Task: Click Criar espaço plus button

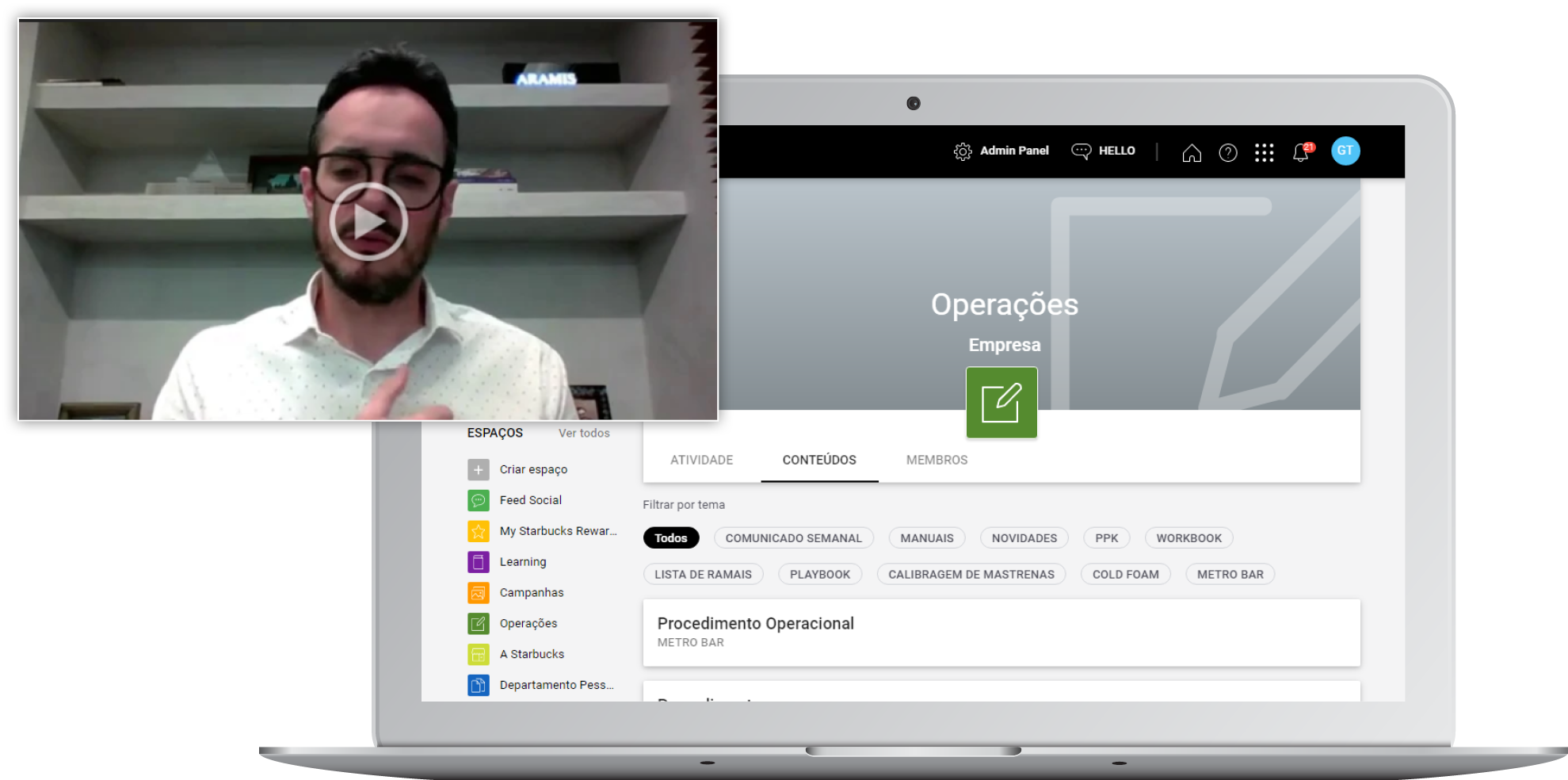Action: [x=479, y=469]
